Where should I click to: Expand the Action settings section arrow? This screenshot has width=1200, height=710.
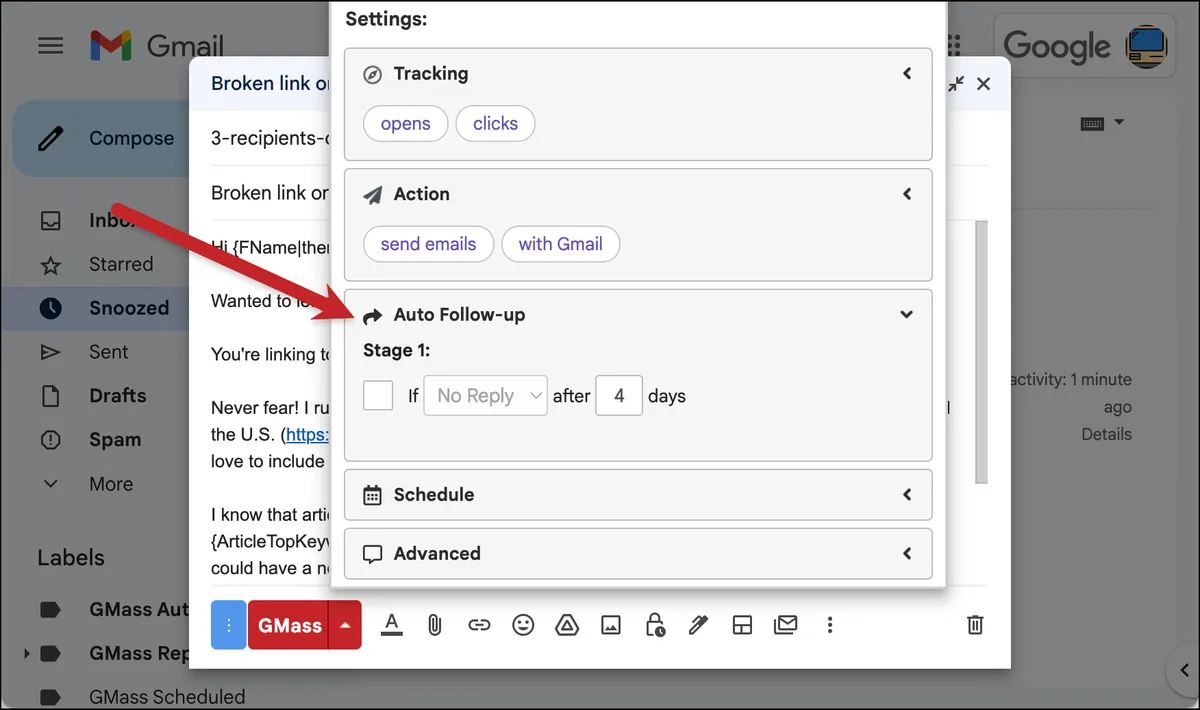click(907, 194)
